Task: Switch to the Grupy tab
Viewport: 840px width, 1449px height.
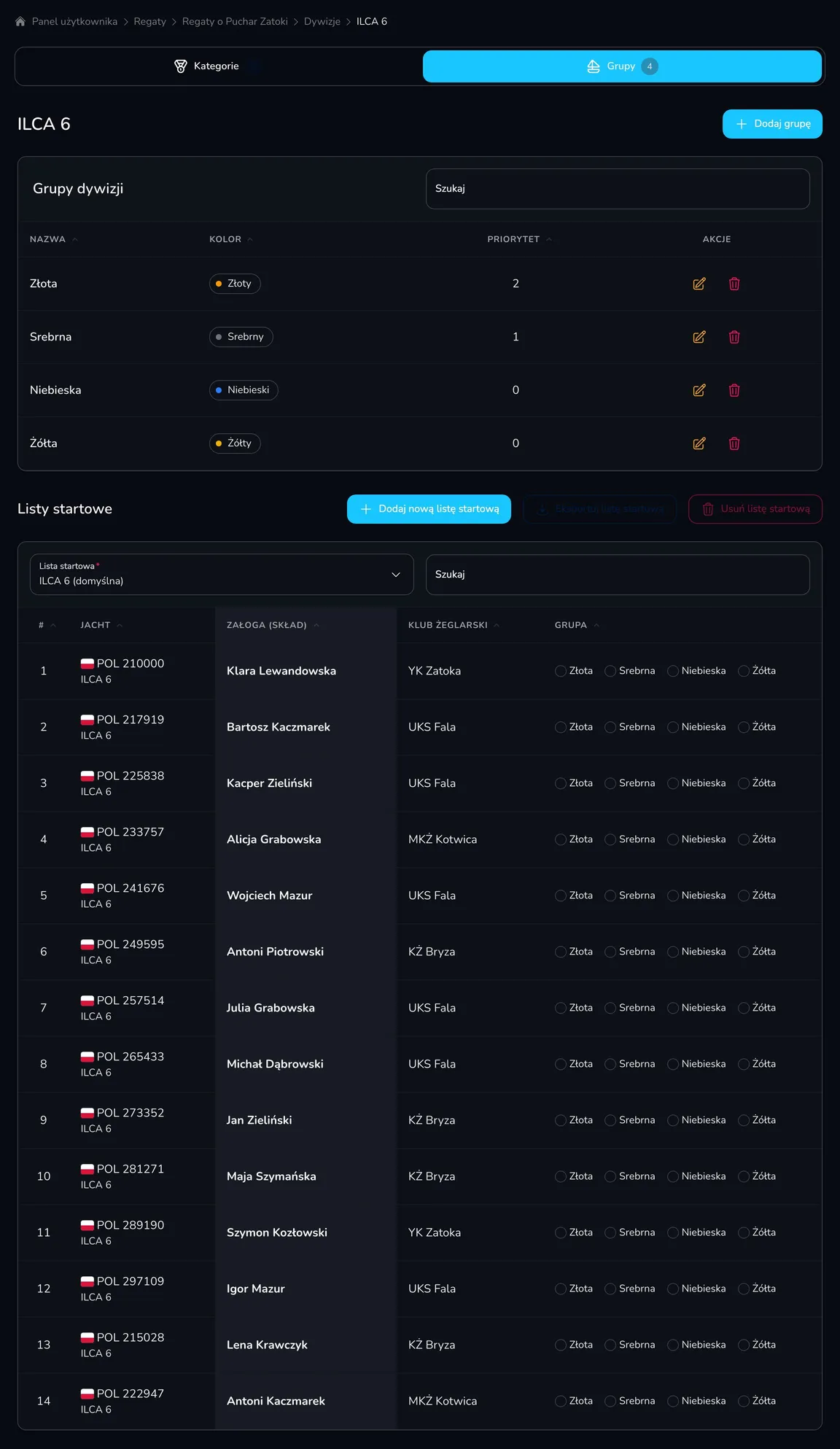Action: point(622,66)
